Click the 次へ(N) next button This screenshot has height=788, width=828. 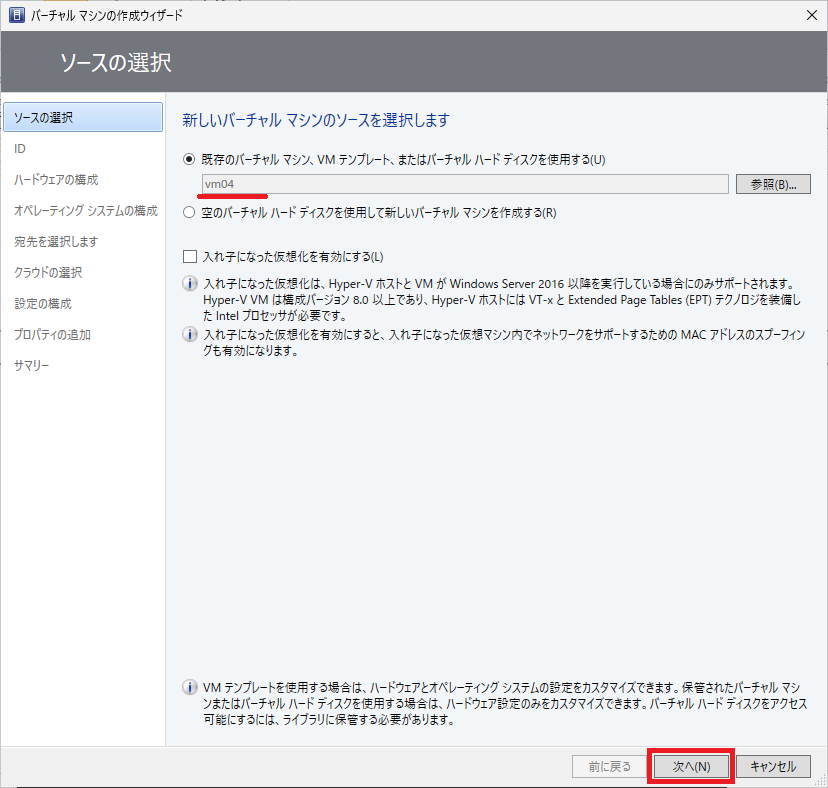(x=691, y=766)
